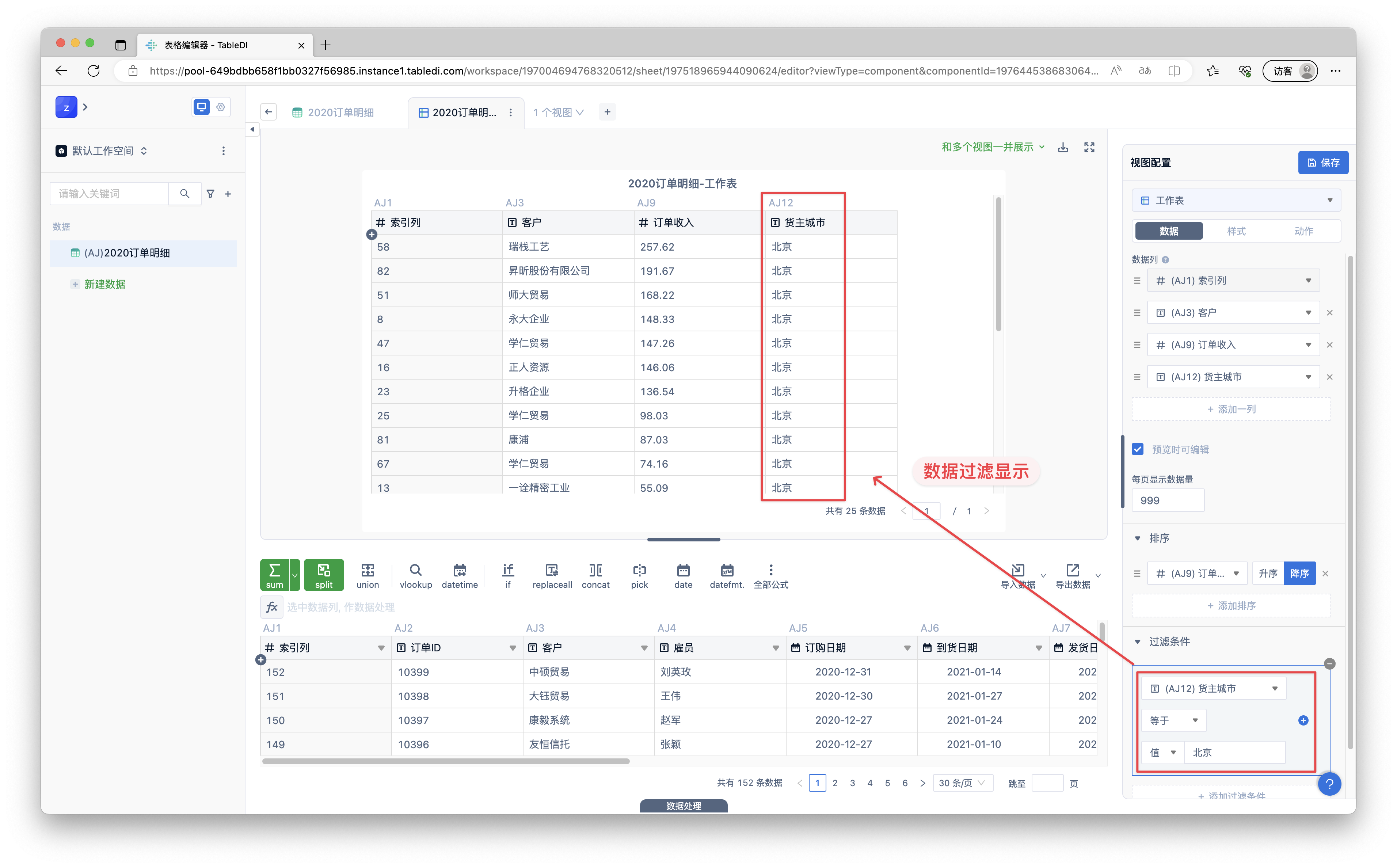Select the split formula tool
1397x868 pixels.
tap(324, 575)
